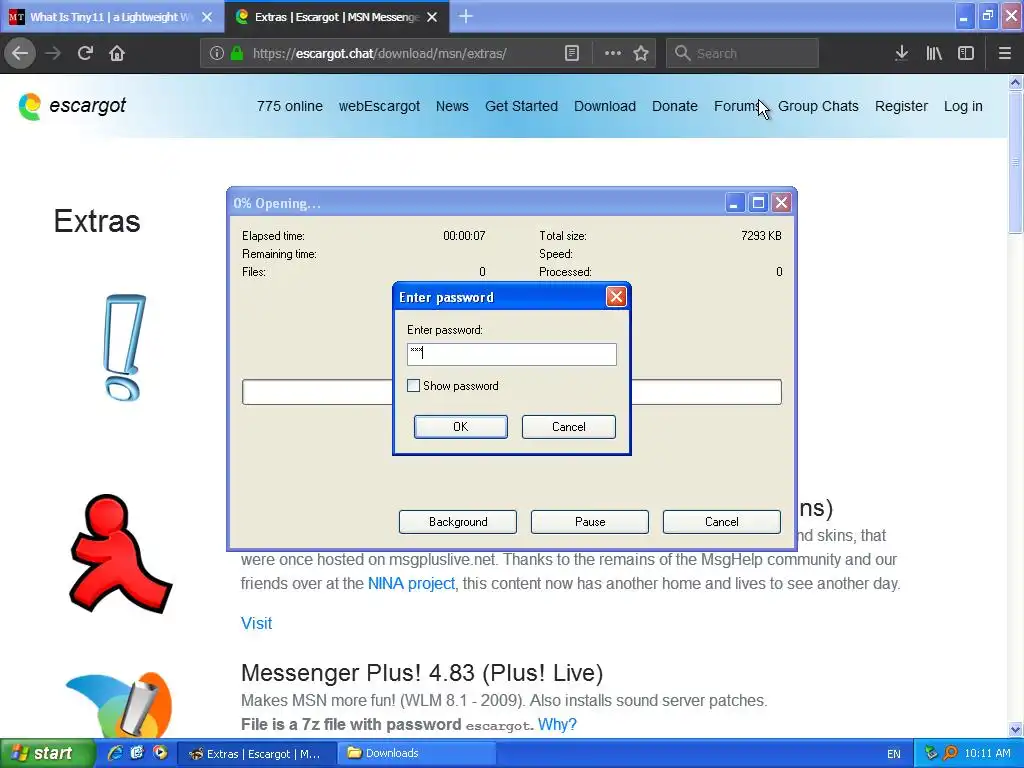Confirm the password with OK
This screenshot has height=768, width=1024.
[x=460, y=426]
